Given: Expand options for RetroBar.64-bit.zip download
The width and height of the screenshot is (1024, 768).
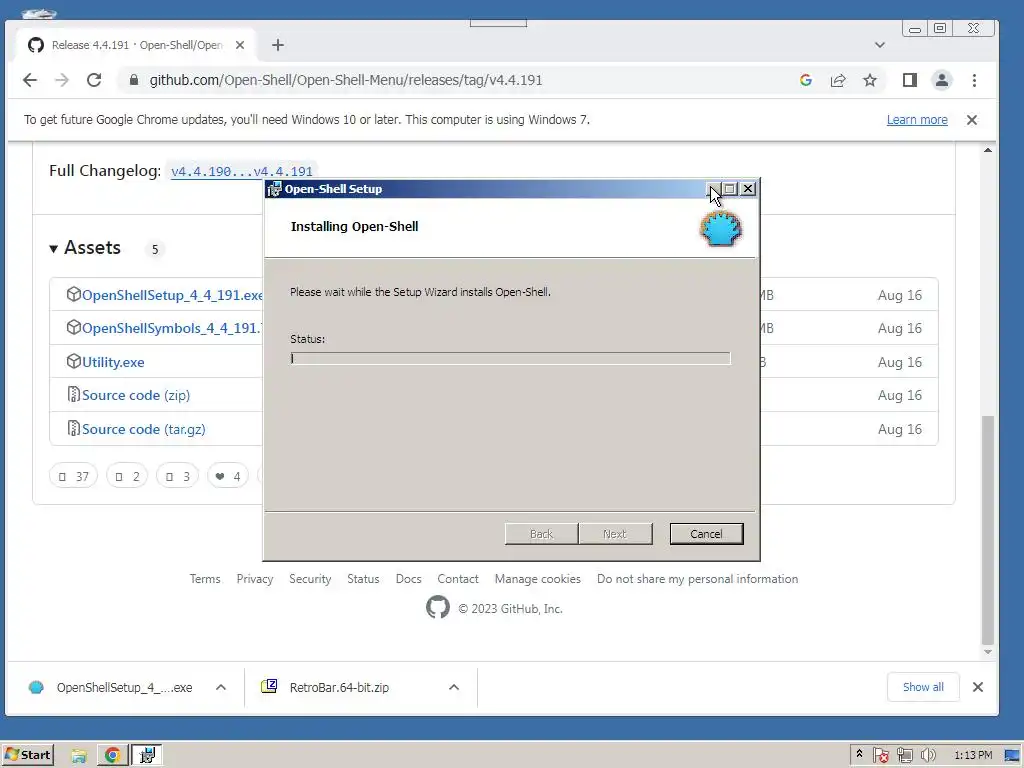Looking at the screenshot, I should pyautogui.click(x=454, y=688).
